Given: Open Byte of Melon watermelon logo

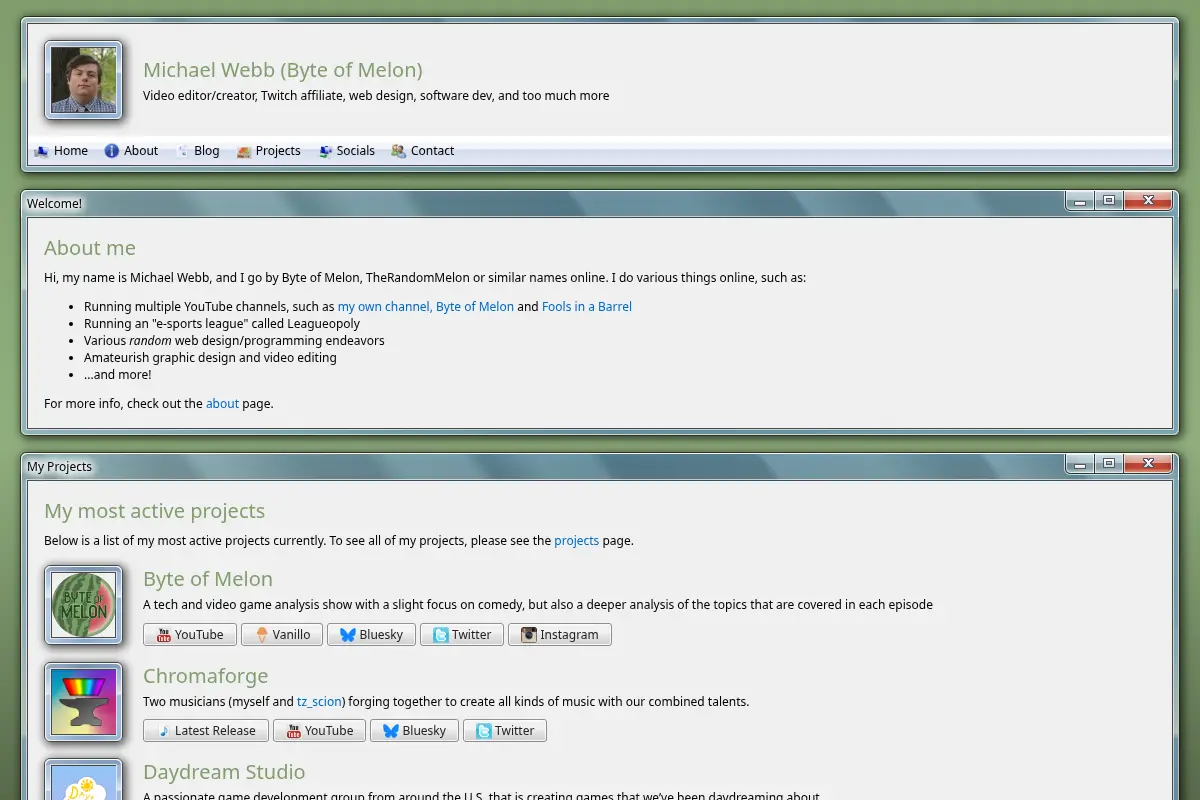Looking at the screenshot, I should coord(84,605).
